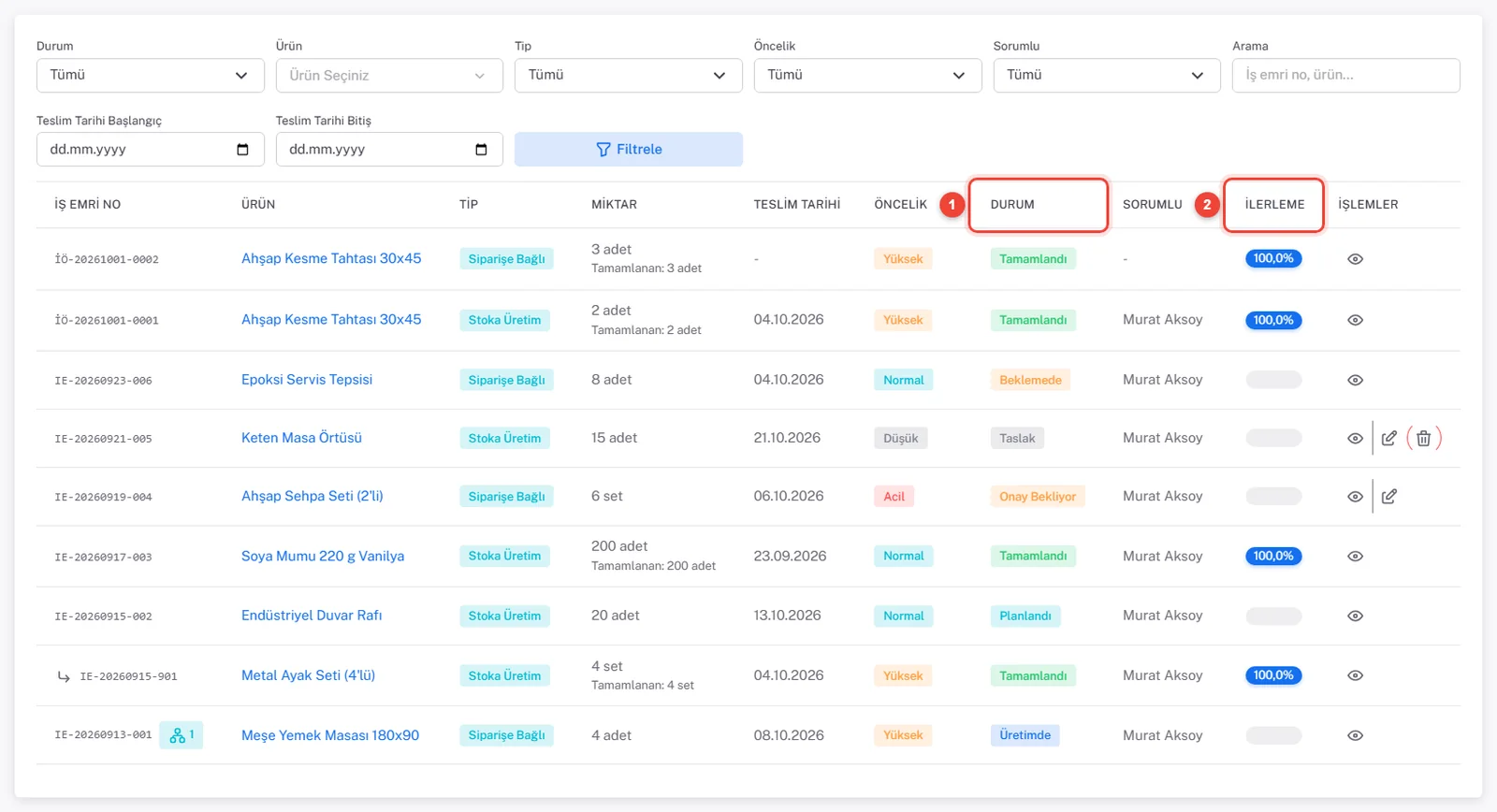1497x812 pixels.
Task: View the Meşe Yemek Masası work order
Action: coord(1355,735)
